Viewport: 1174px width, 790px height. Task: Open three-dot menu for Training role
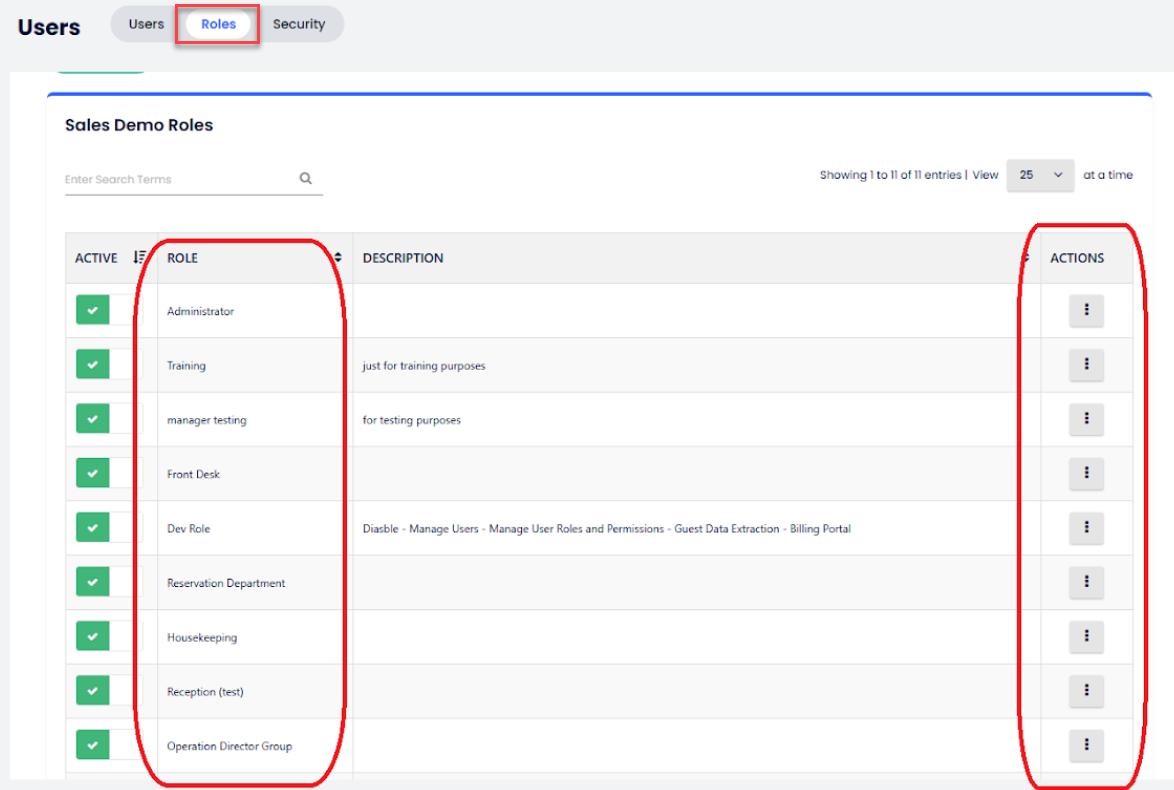click(1086, 365)
